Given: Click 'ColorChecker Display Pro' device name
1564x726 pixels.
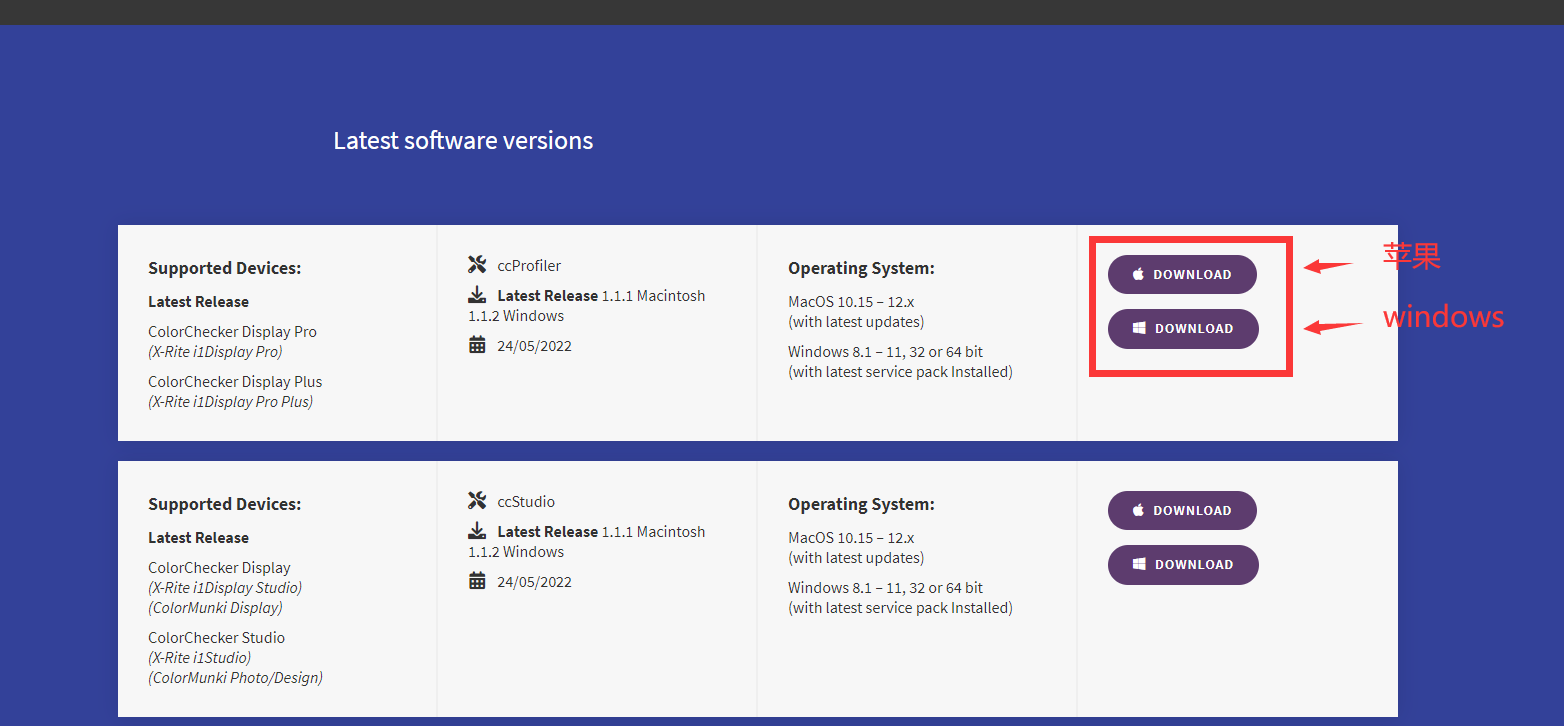Looking at the screenshot, I should (232, 332).
